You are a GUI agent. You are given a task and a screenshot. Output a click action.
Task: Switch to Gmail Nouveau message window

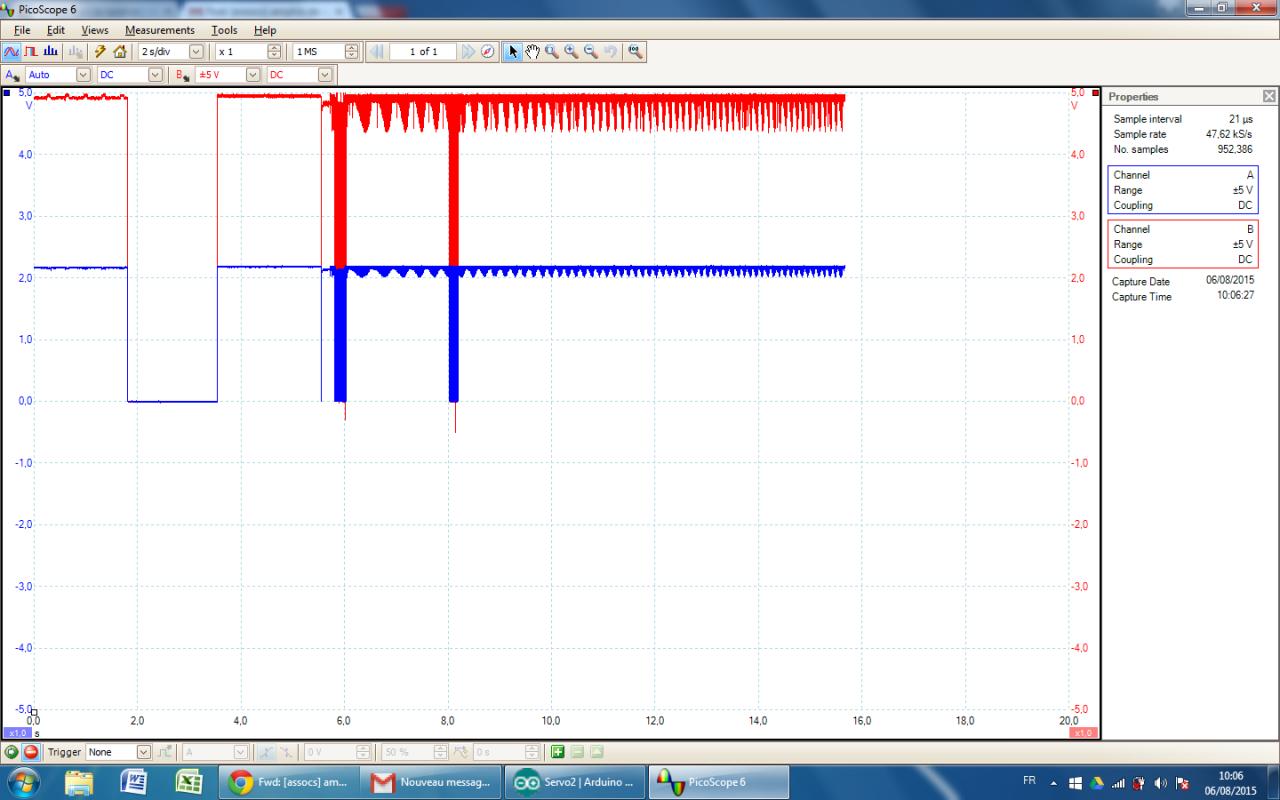(x=432, y=782)
